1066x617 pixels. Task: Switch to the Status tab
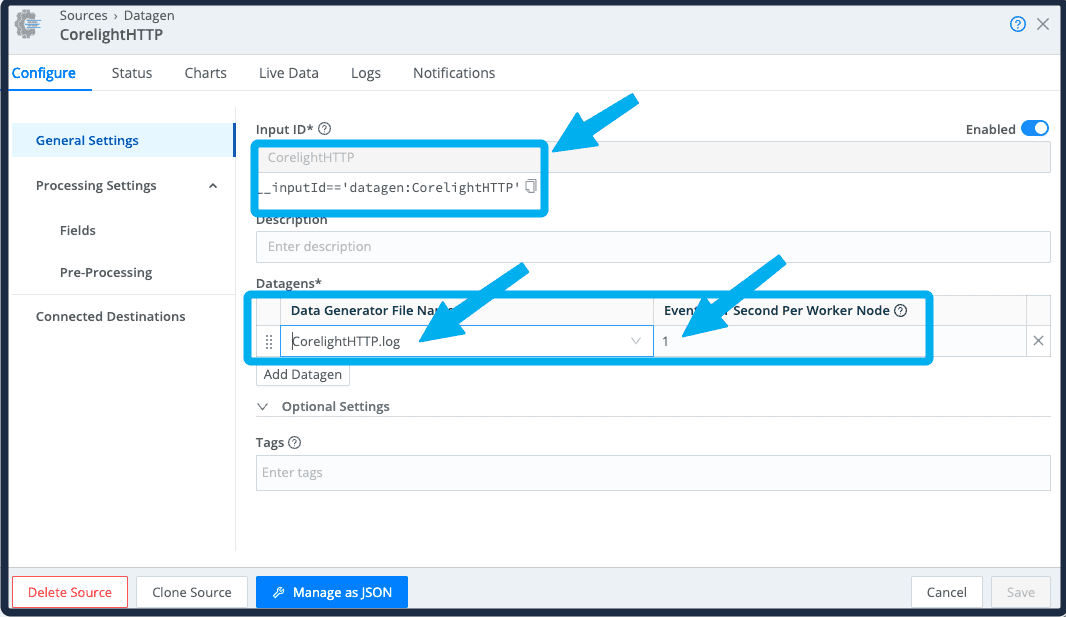point(132,73)
